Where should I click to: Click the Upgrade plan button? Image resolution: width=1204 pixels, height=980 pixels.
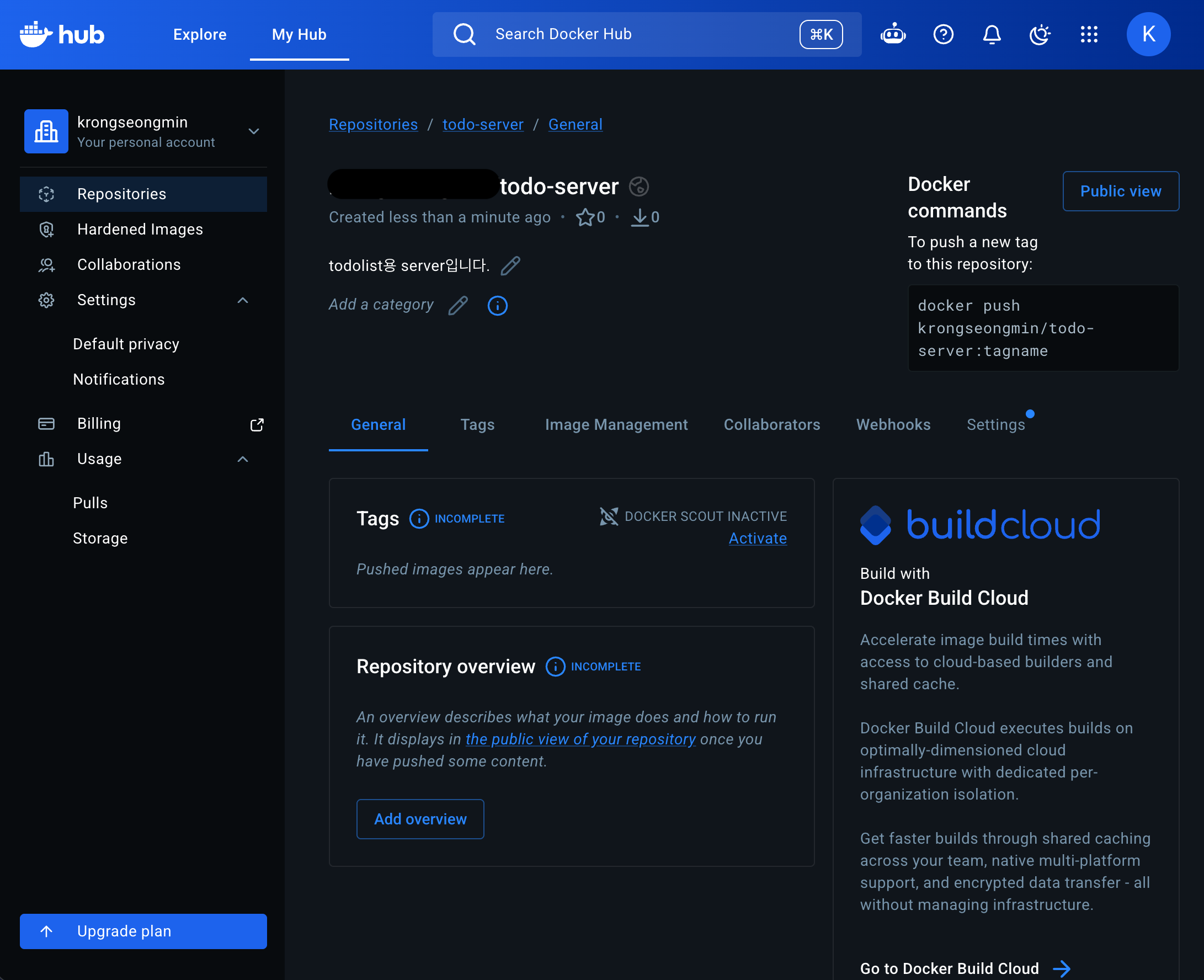143,931
